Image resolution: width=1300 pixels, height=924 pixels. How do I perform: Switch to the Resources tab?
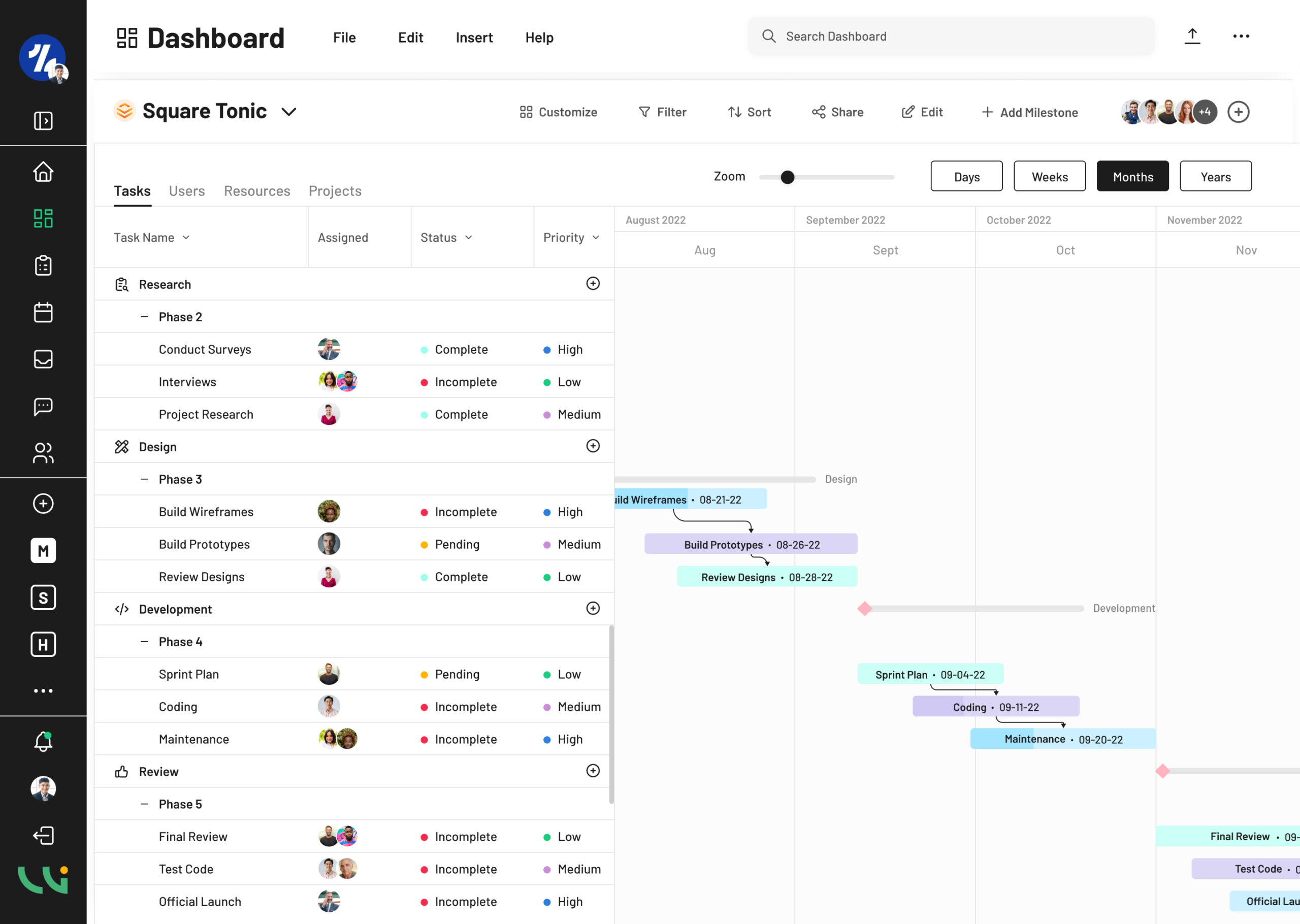click(x=256, y=190)
